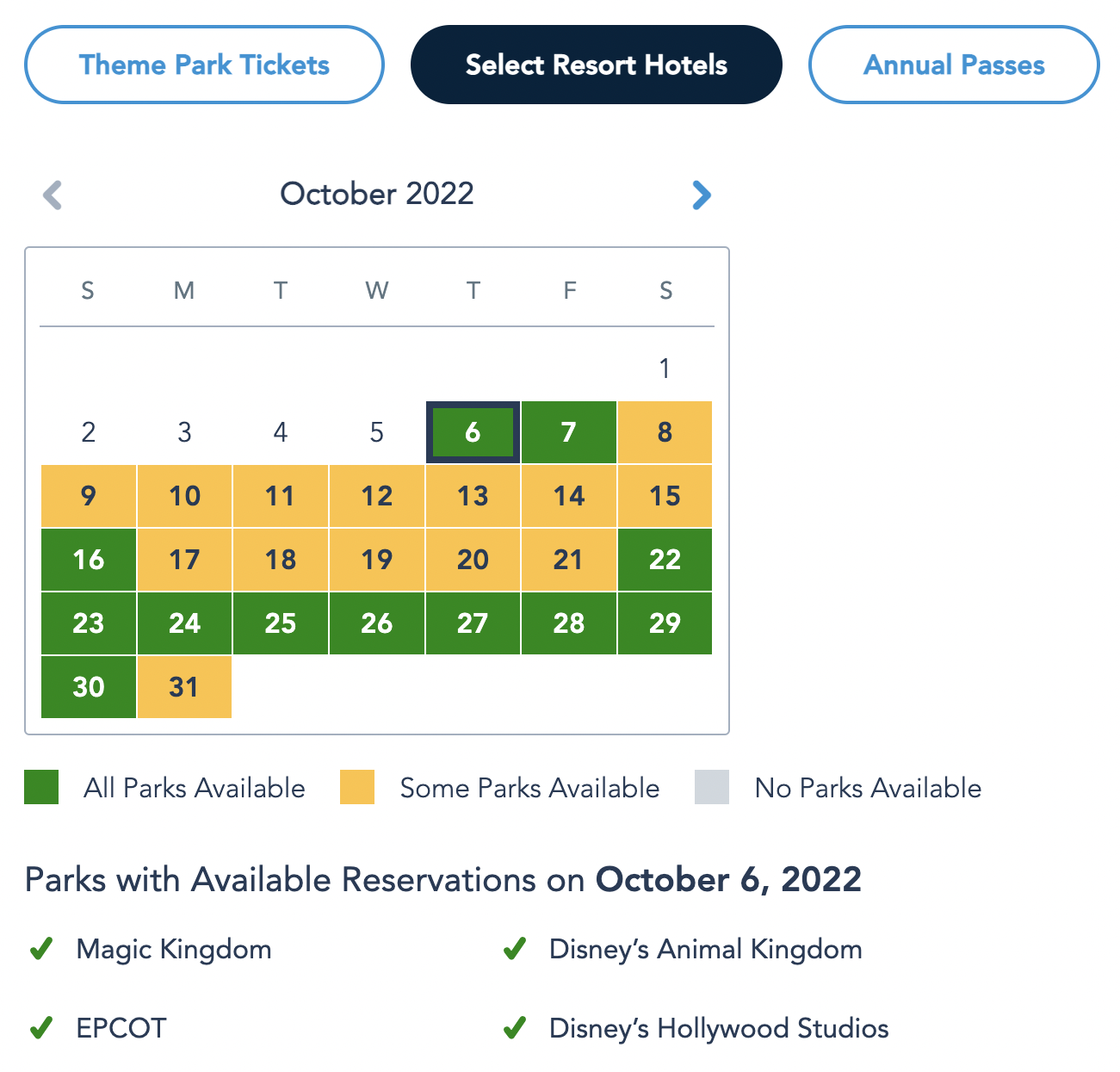The width and height of the screenshot is (1120, 1072).
Task: Click the green All Parks Available swatch
Action: coord(41,788)
